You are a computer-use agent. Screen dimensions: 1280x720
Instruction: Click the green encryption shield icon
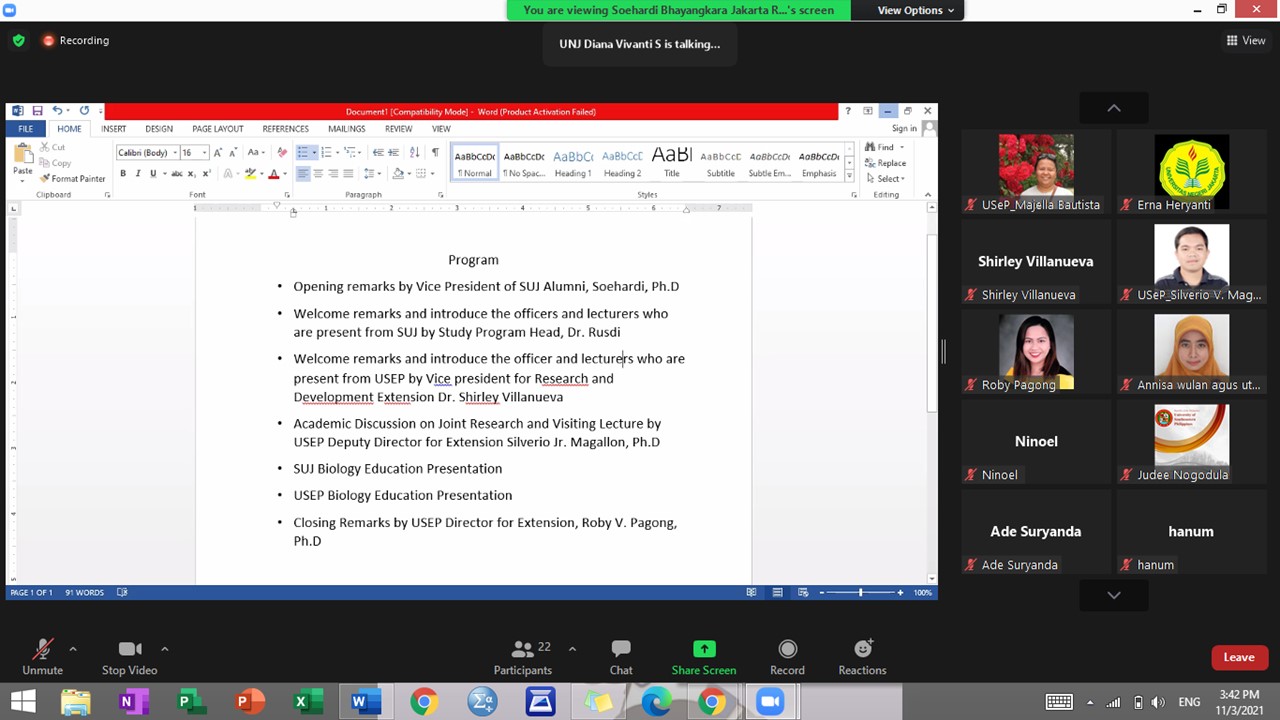pos(18,41)
